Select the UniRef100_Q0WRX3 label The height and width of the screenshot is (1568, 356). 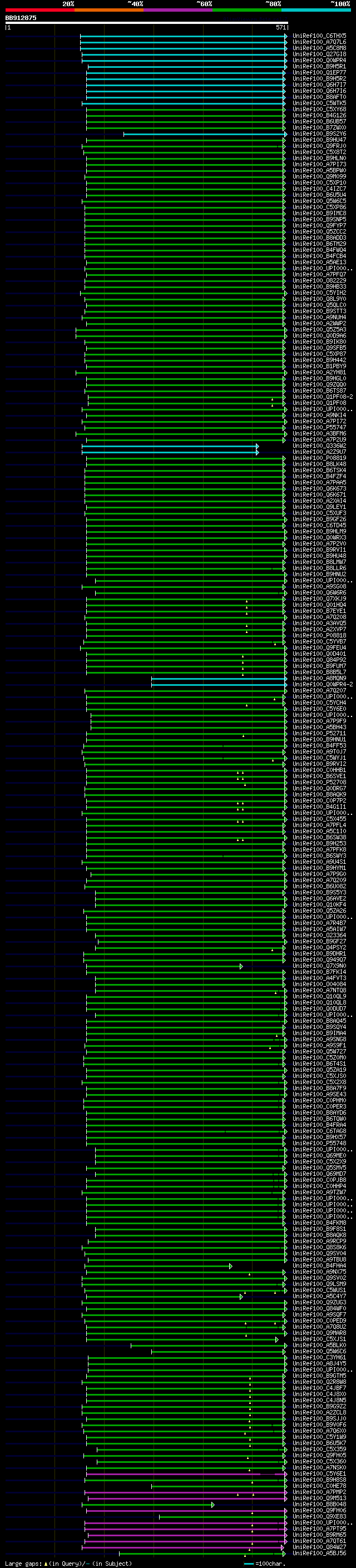pyautogui.click(x=319, y=538)
